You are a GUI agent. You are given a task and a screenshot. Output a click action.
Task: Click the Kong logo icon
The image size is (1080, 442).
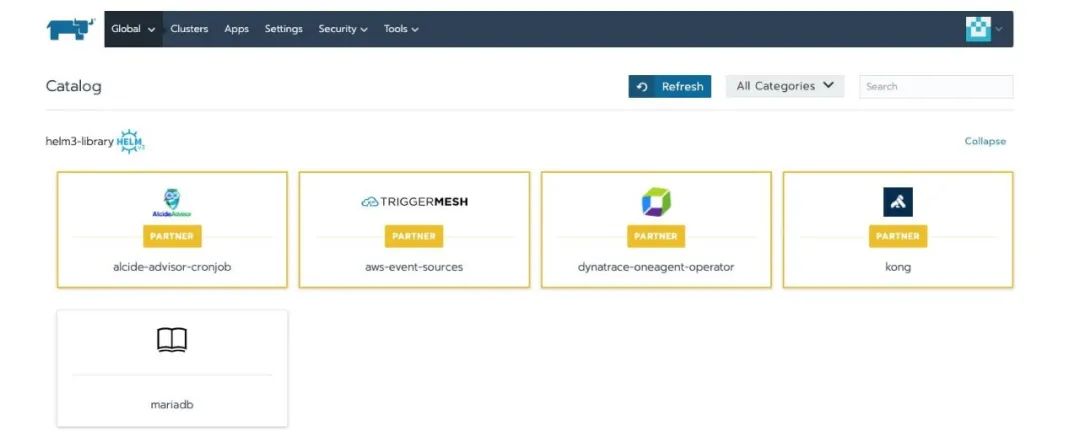click(898, 202)
